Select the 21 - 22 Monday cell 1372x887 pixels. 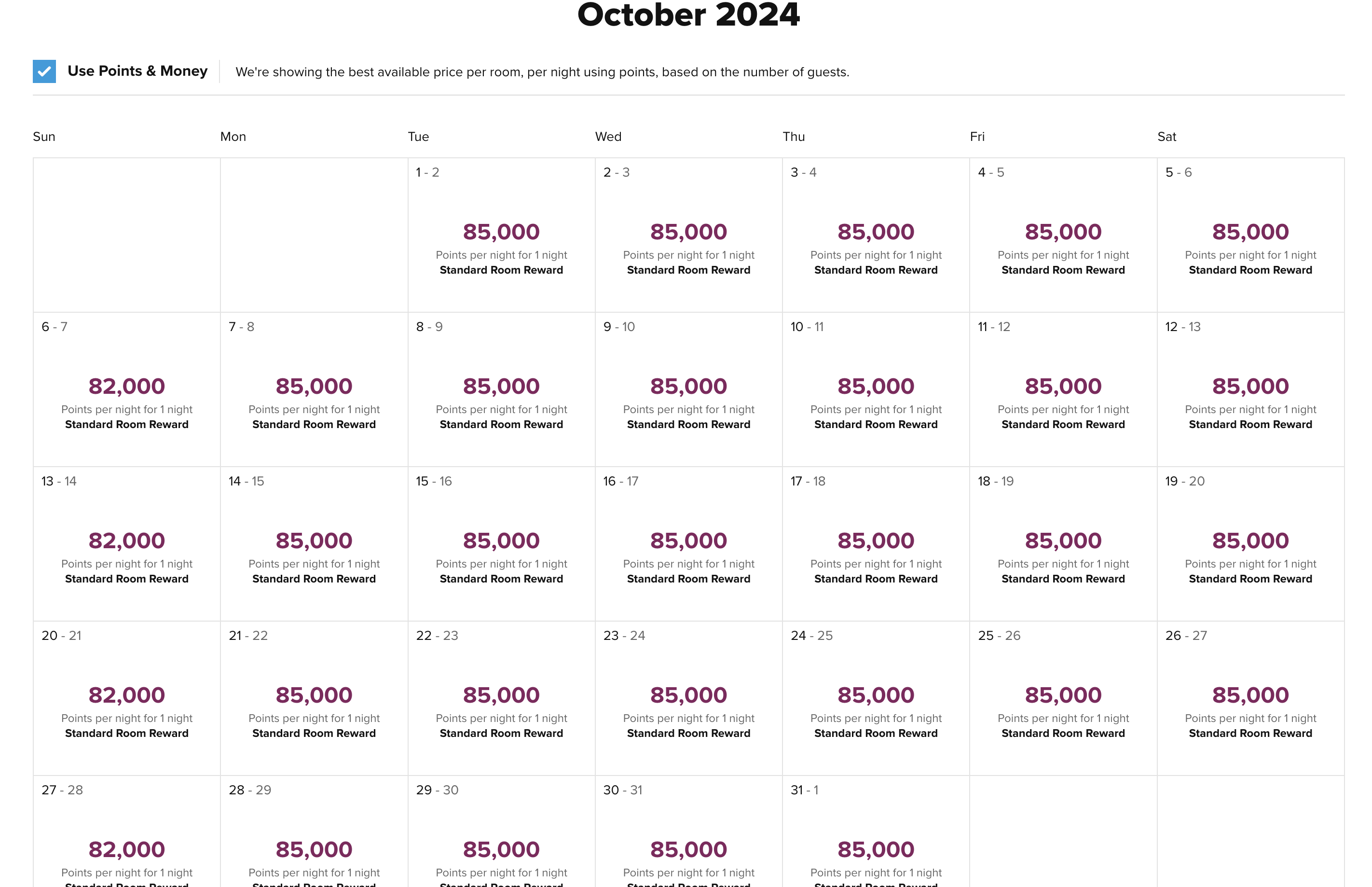(314, 698)
